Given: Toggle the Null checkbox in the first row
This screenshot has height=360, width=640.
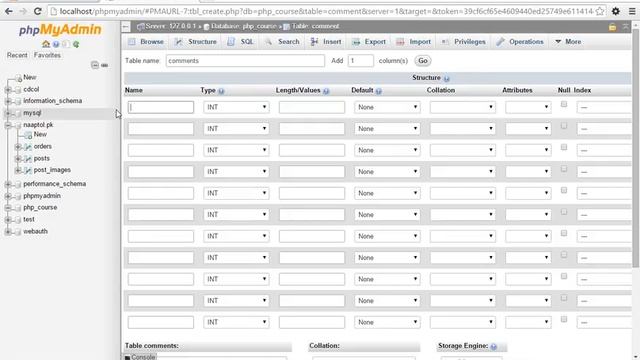Looking at the screenshot, I should 564,104.
